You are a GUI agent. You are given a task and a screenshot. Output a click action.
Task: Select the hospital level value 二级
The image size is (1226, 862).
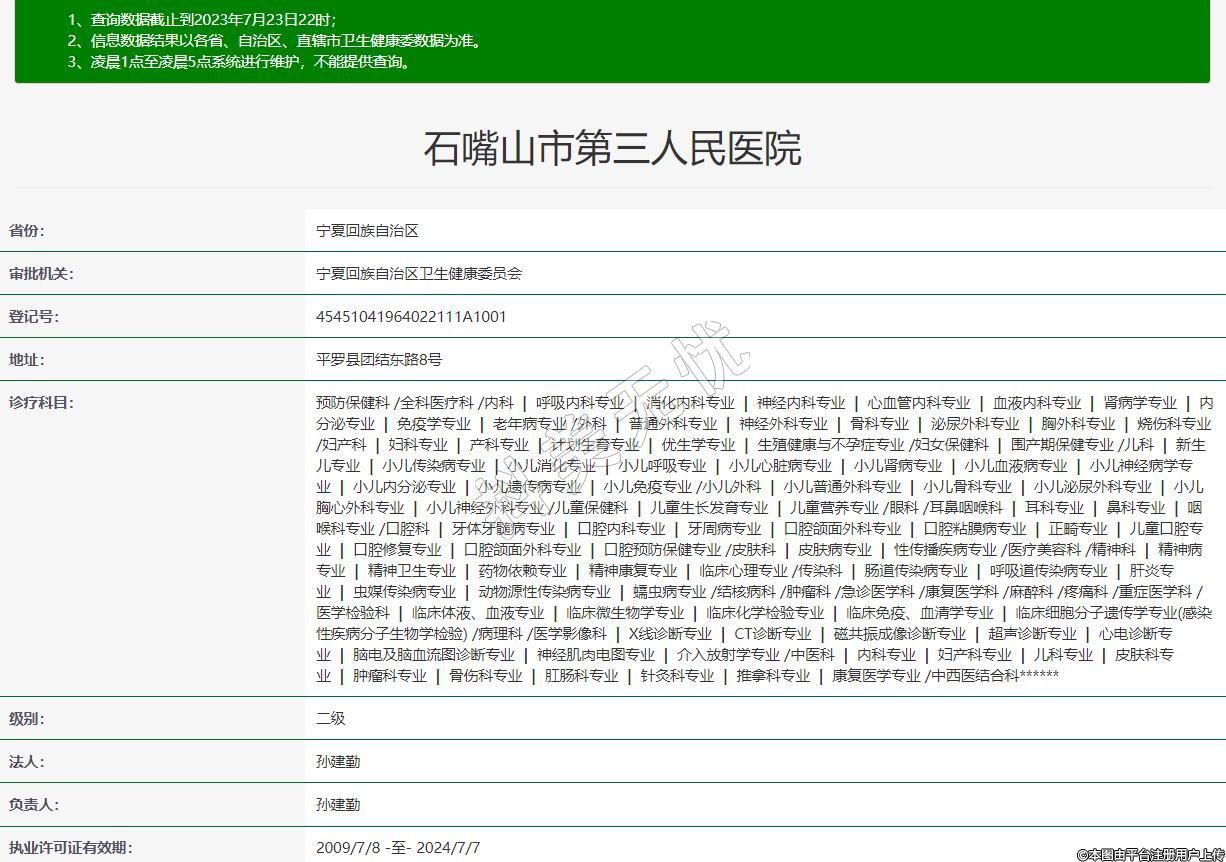330,718
